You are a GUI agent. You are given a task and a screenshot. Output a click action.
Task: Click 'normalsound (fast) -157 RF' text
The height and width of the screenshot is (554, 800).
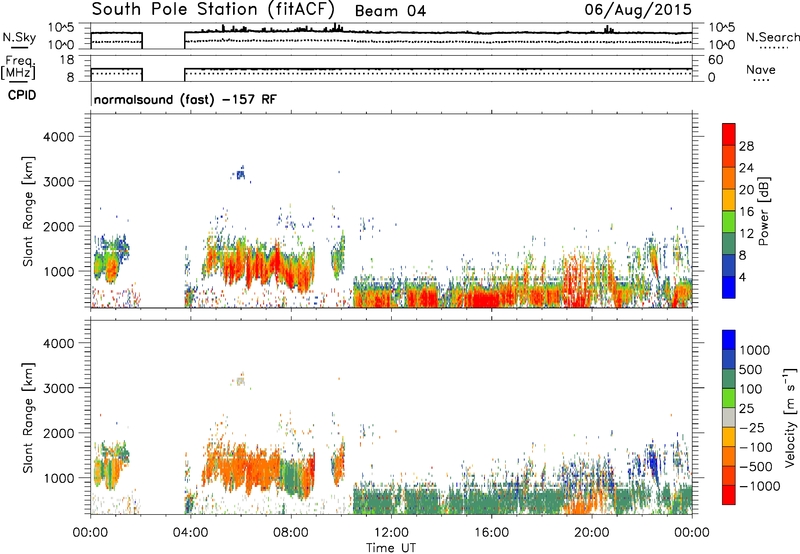pos(185,99)
